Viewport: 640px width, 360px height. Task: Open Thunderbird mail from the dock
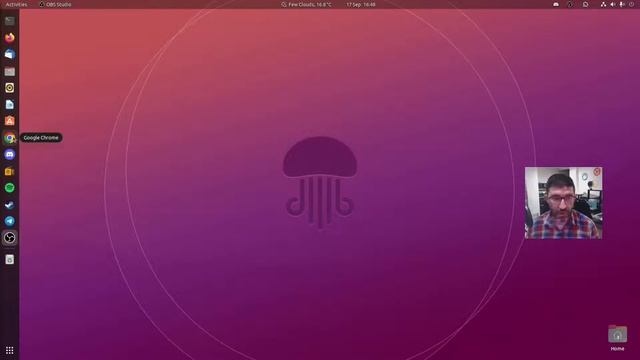click(9, 54)
